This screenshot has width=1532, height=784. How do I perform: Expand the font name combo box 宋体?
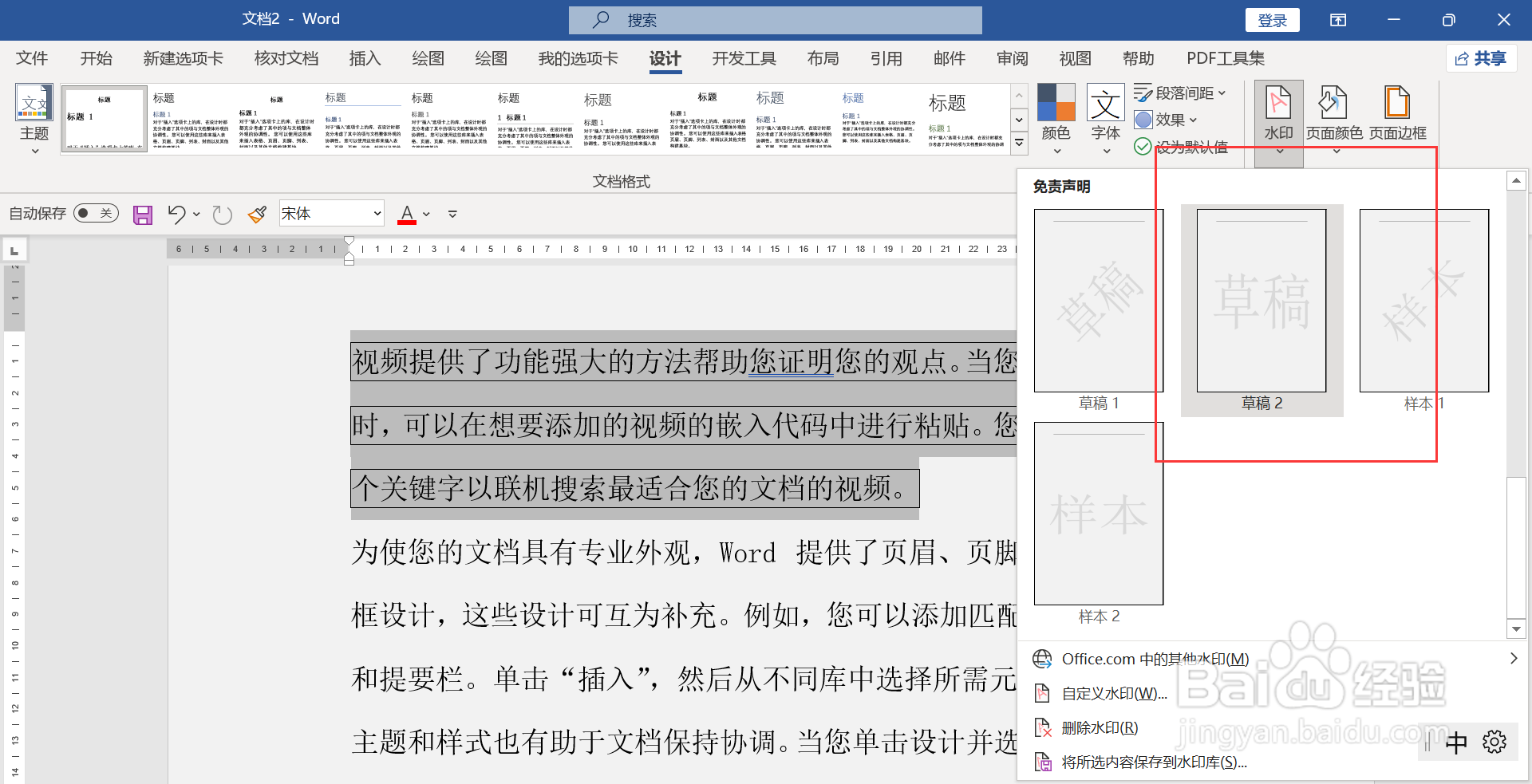[x=377, y=214]
